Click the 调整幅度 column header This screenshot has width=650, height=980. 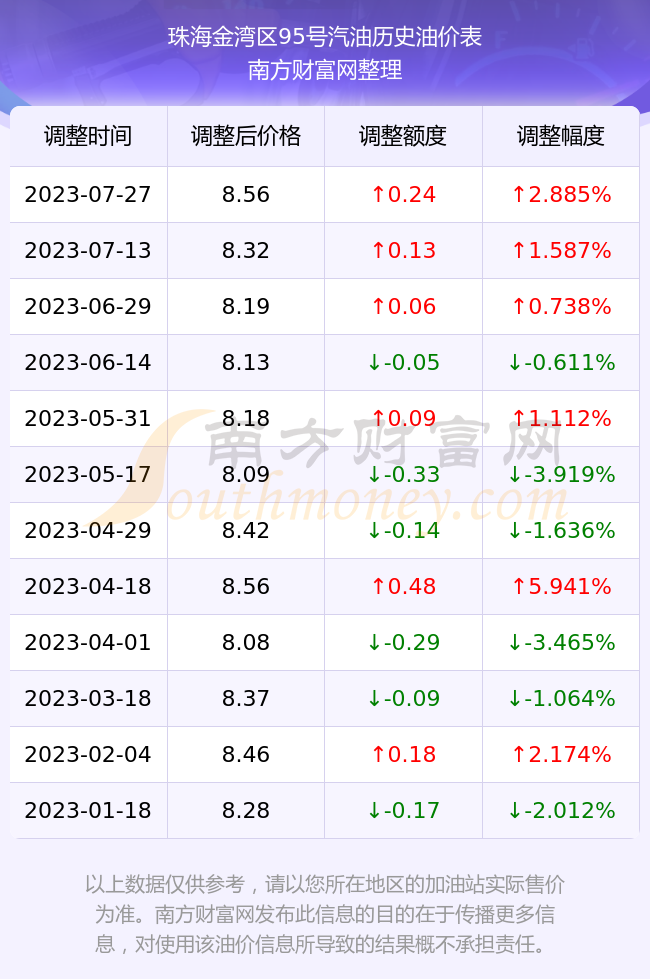tap(561, 136)
